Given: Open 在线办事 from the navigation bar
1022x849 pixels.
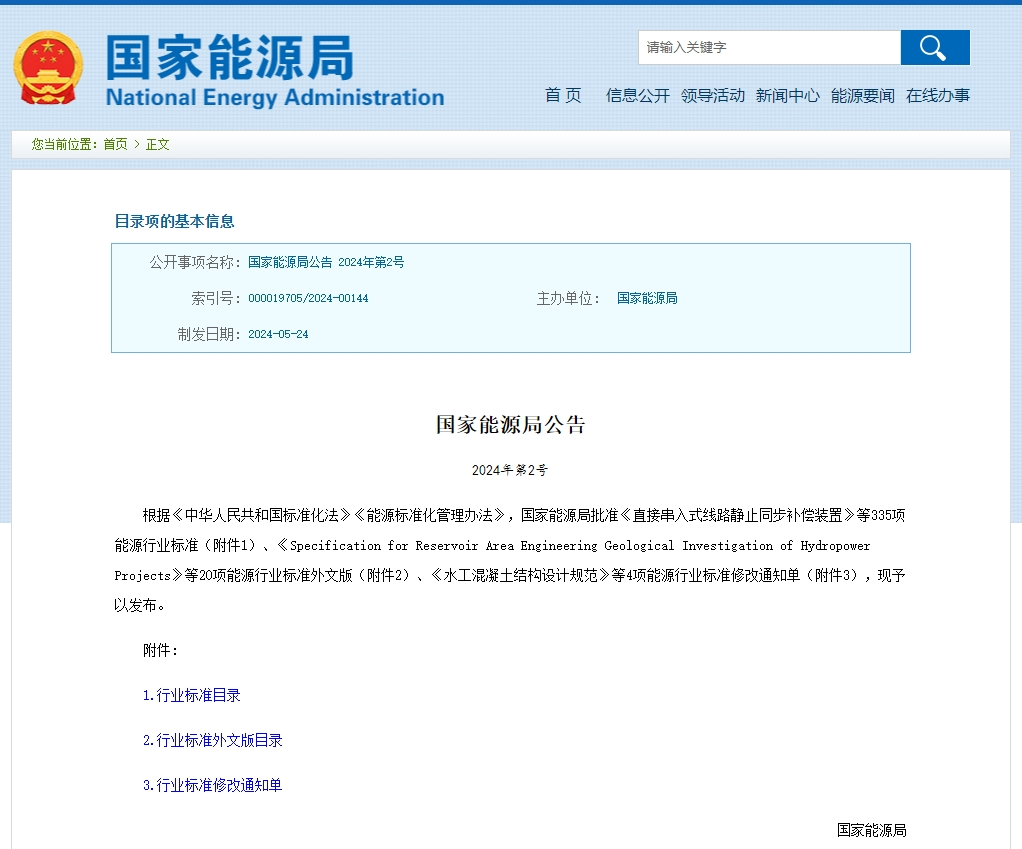Looking at the screenshot, I should 938,96.
